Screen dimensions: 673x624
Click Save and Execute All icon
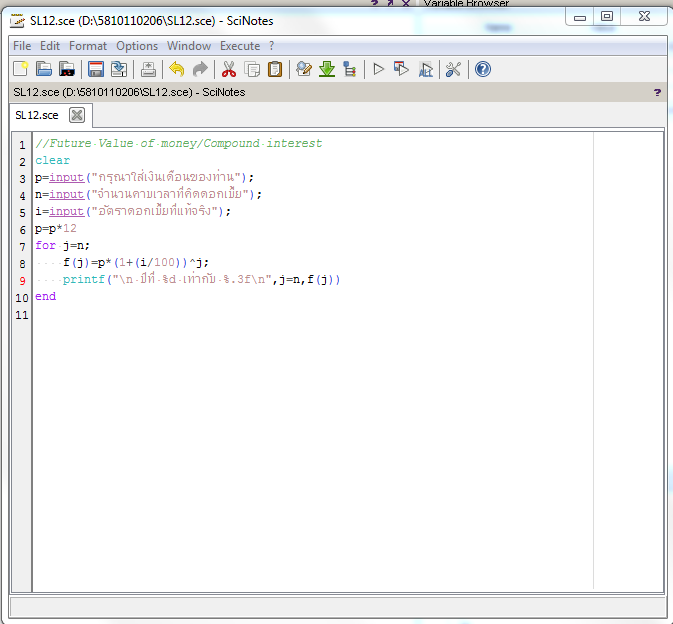coord(425,69)
